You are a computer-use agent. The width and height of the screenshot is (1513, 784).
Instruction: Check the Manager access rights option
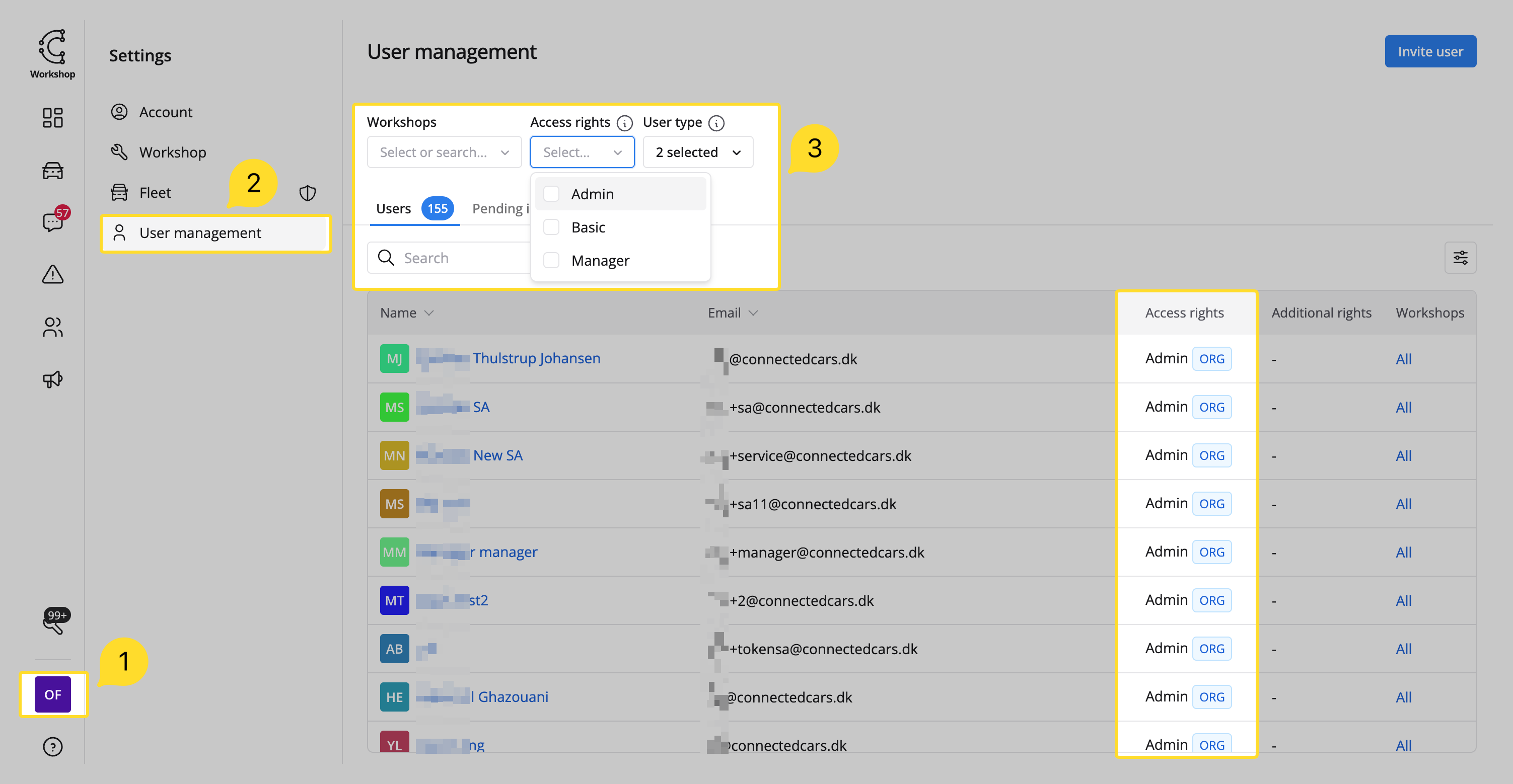pos(551,261)
